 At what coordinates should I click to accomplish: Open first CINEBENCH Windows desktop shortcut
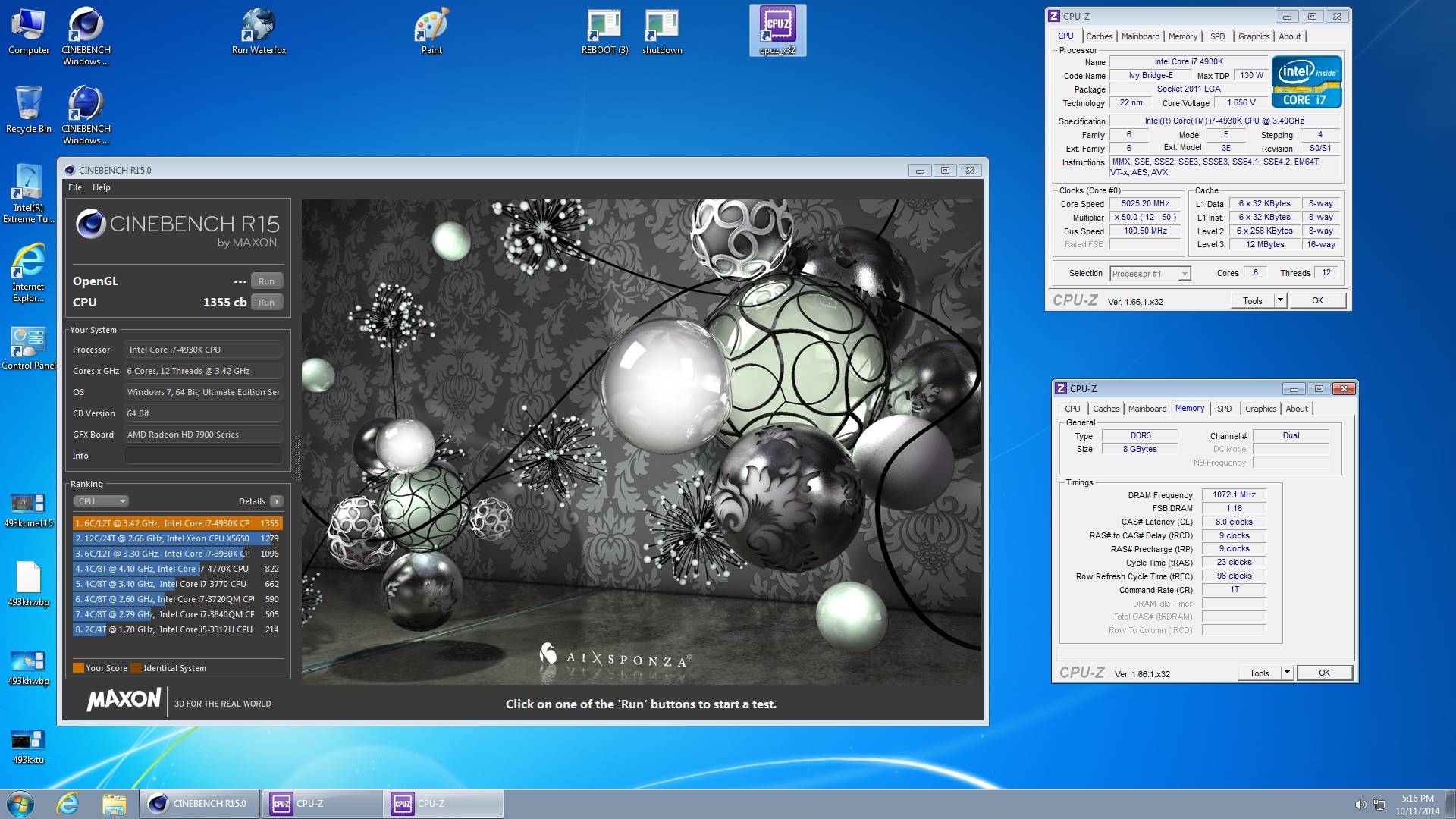(86, 36)
